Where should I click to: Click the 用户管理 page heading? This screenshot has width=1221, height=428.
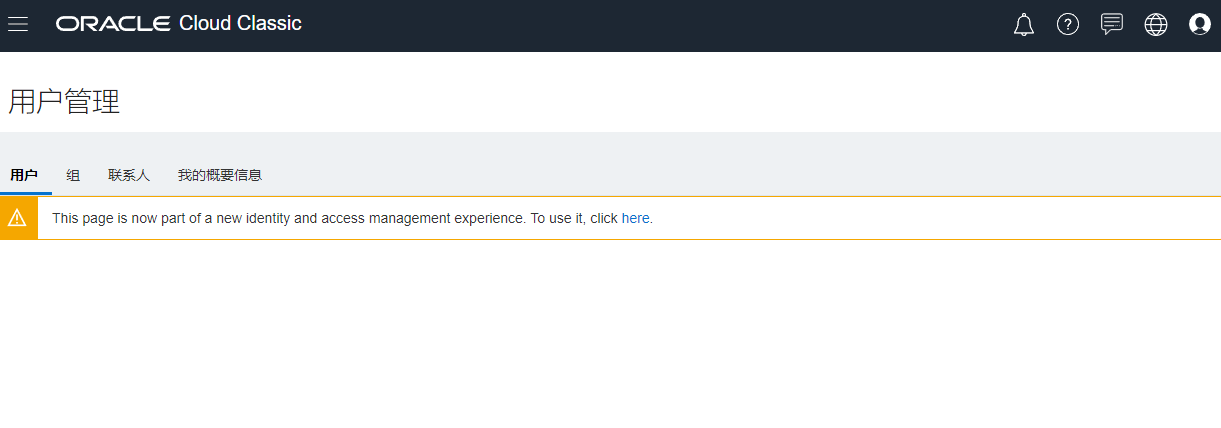click(x=64, y=102)
